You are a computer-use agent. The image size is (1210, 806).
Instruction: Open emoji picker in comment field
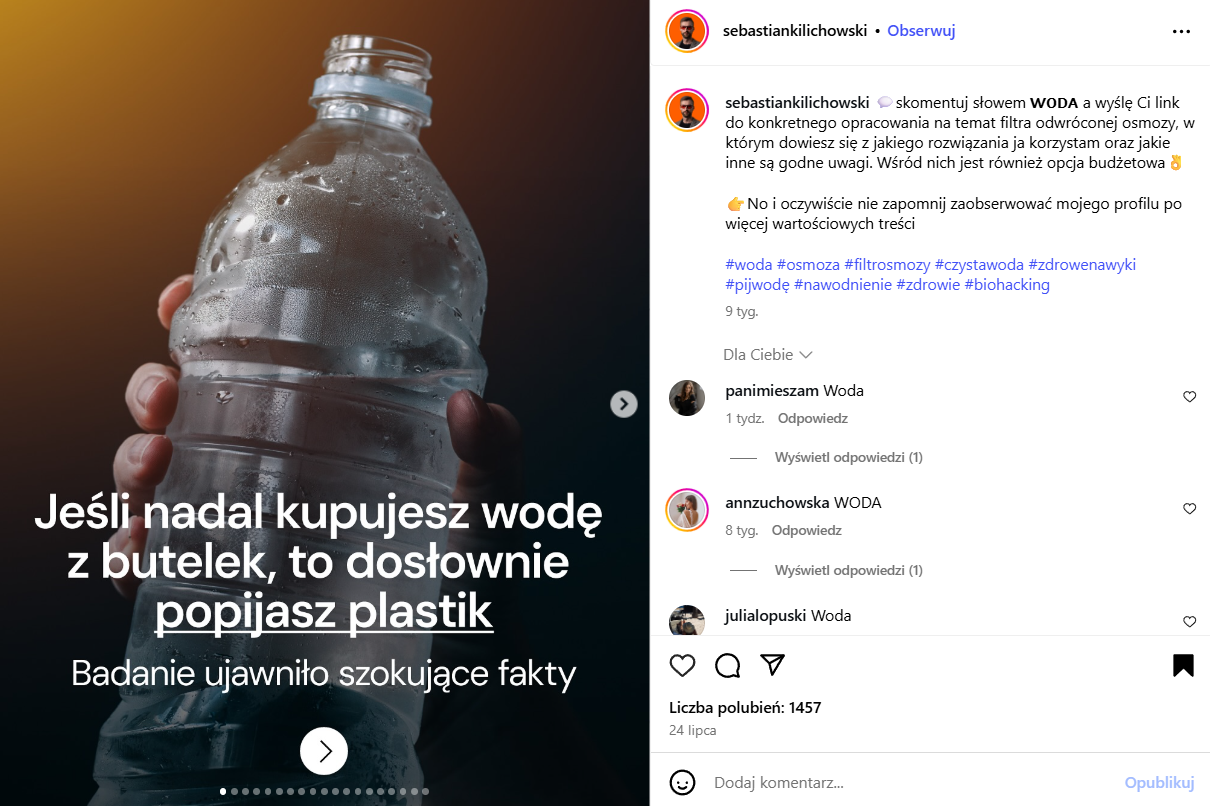coord(682,782)
